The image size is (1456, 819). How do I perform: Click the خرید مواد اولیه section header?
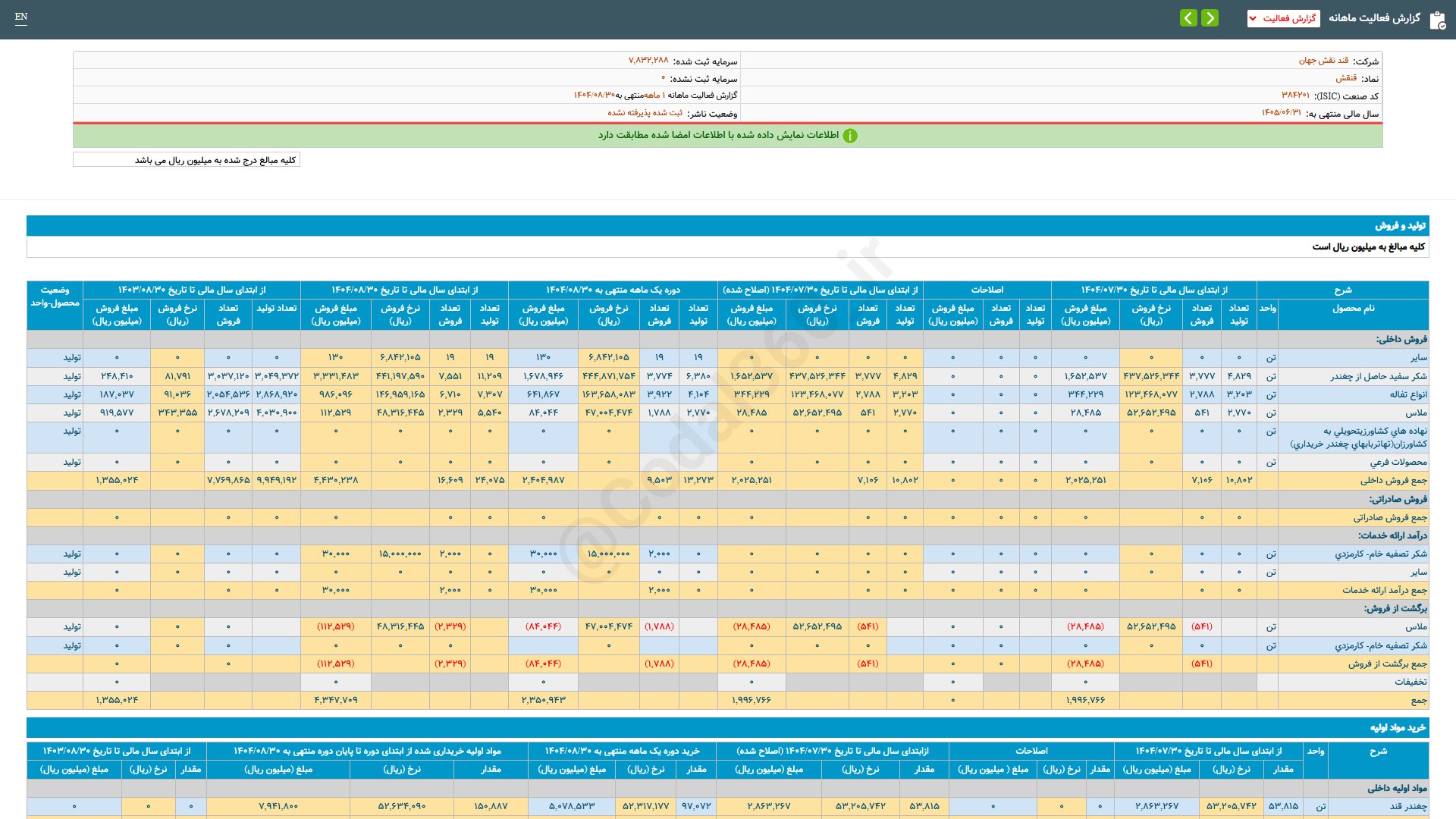tap(1397, 728)
